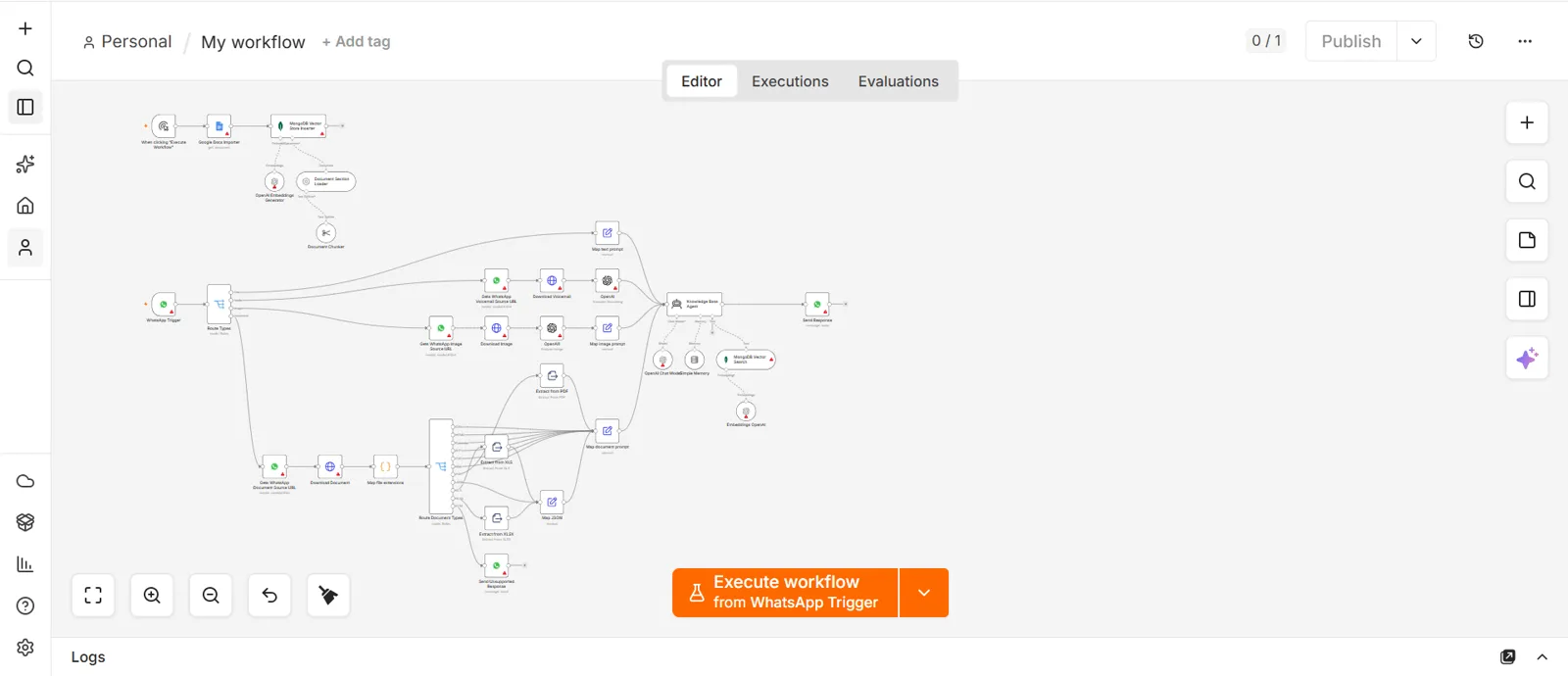This screenshot has height=676, width=1568.
Task: Zoom in on the canvas
Action: [x=152, y=596]
